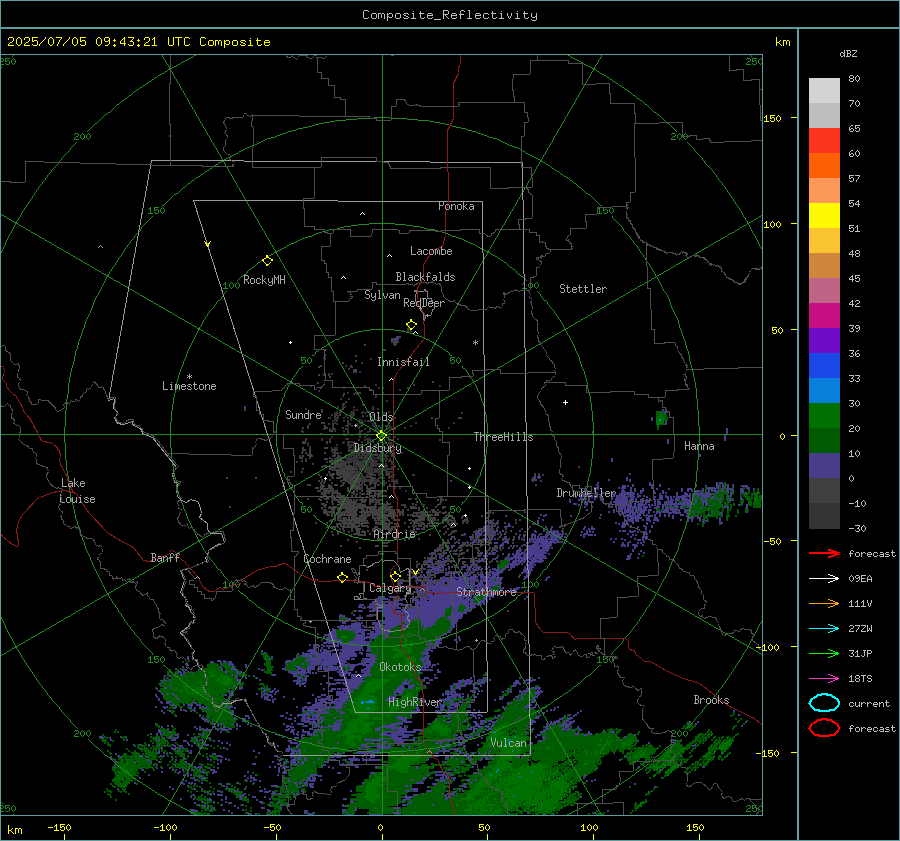Select the green 31JP arrow legend entry
Screen dimensions: 900x841
[x=824, y=653]
